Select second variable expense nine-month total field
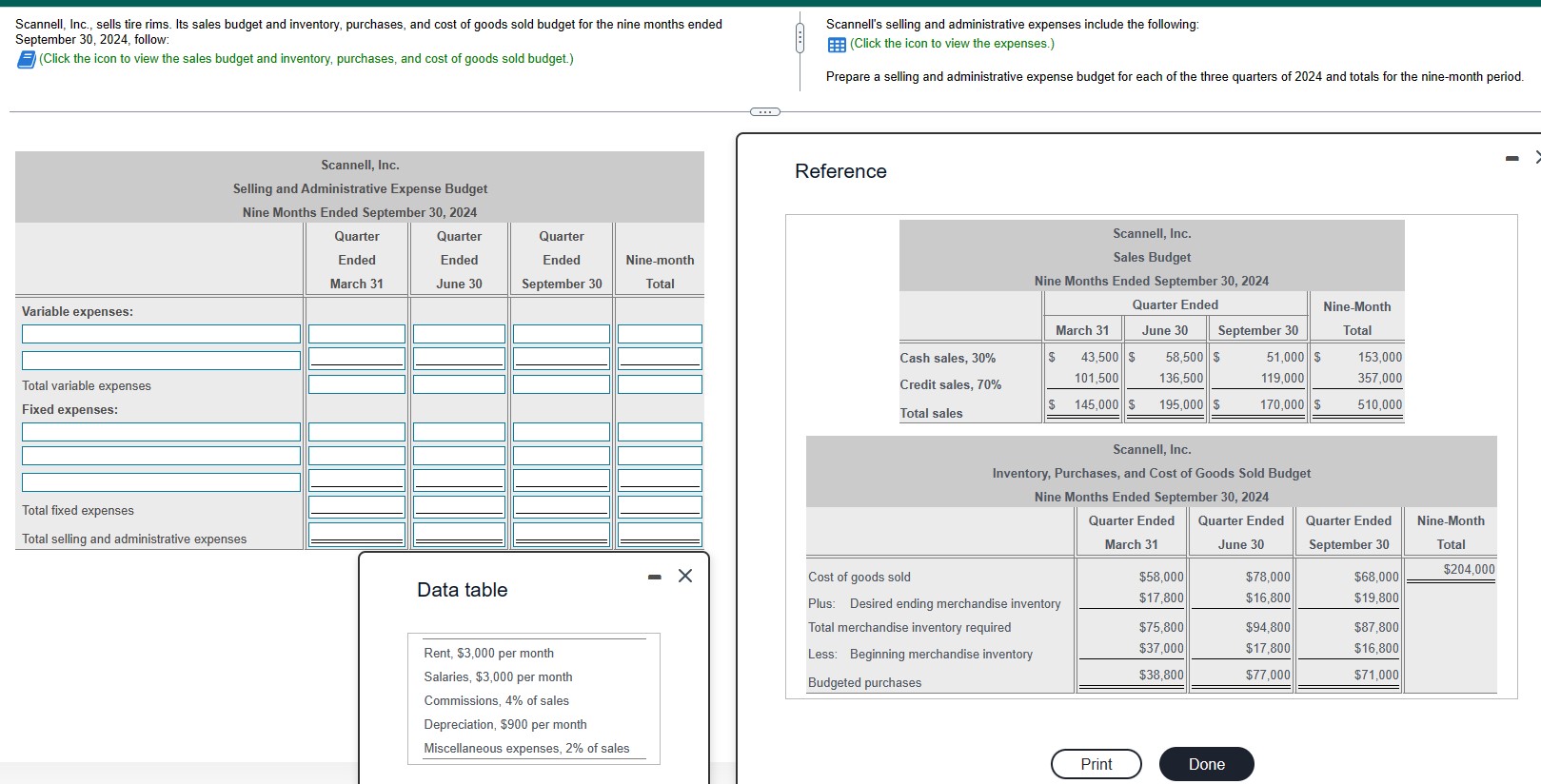Image resolution: width=1541 pixels, height=784 pixels. [660, 358]
